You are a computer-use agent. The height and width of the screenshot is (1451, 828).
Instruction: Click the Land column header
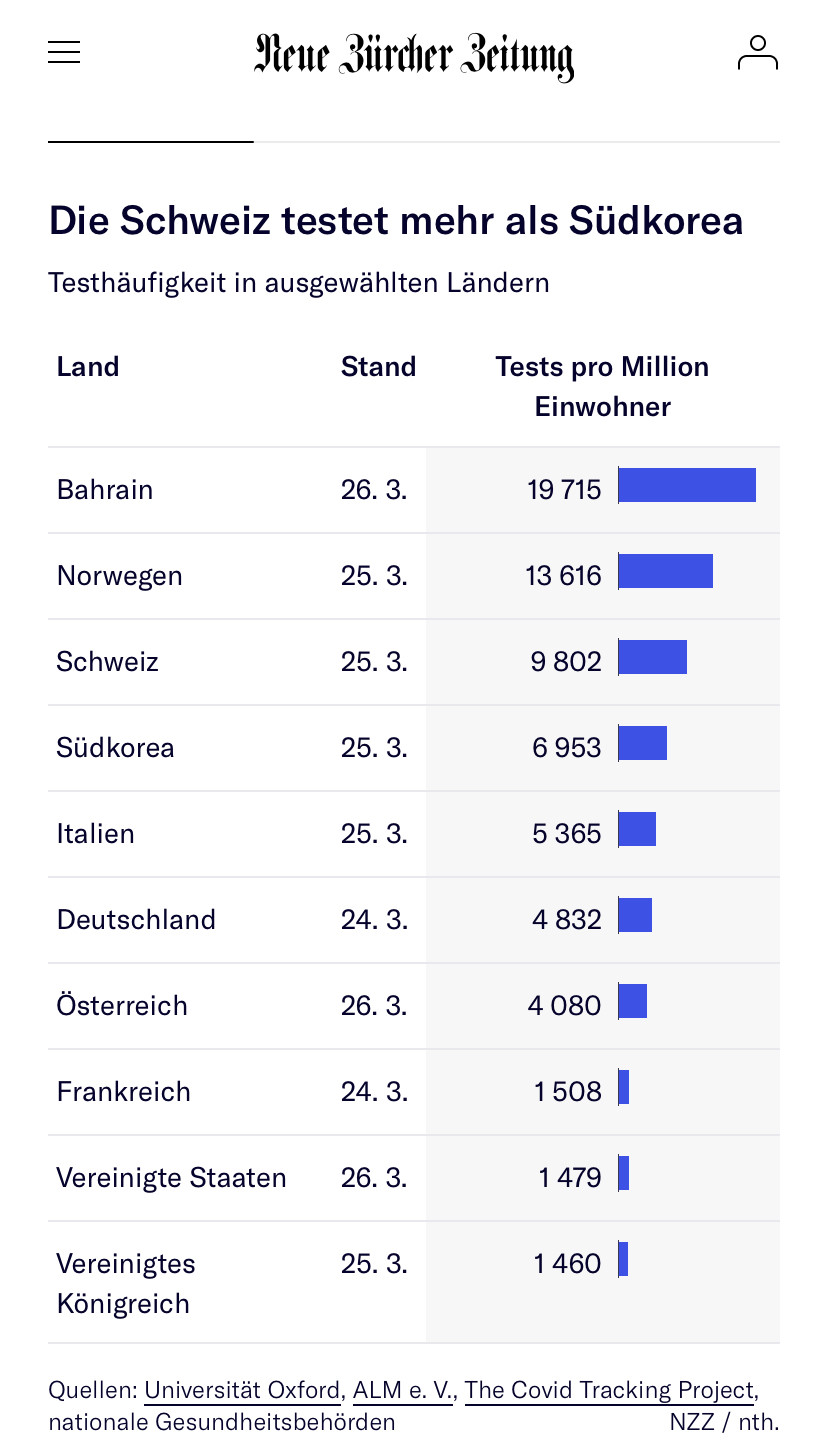(x=88, y=367)
